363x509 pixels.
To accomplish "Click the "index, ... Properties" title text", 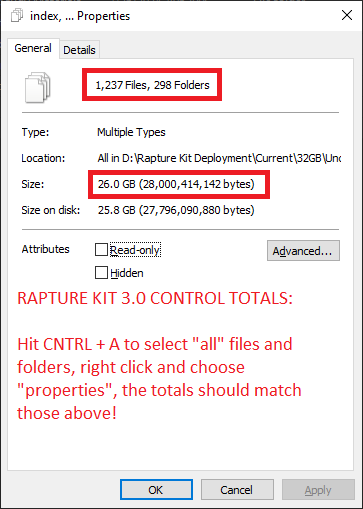I will (80, 16).
